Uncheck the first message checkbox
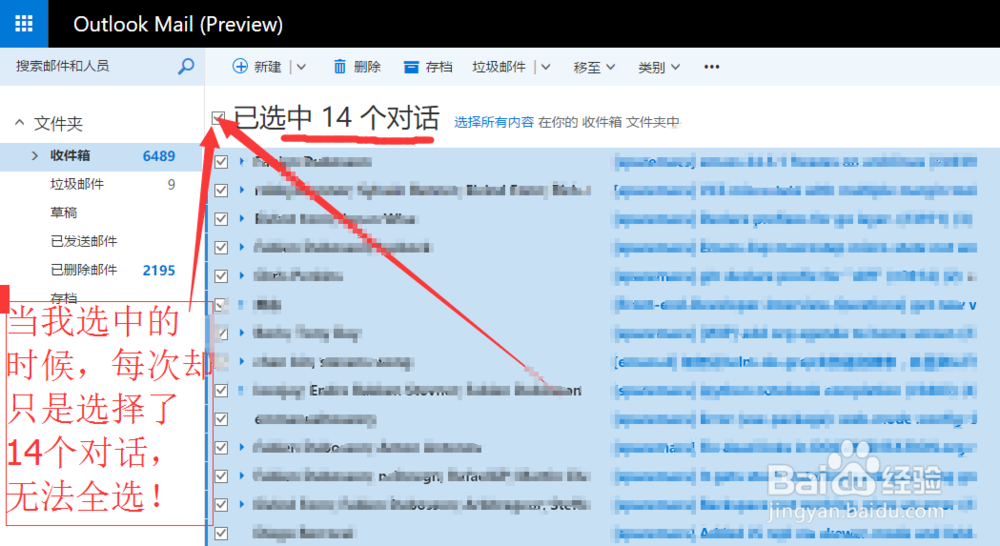 [221, 161]
